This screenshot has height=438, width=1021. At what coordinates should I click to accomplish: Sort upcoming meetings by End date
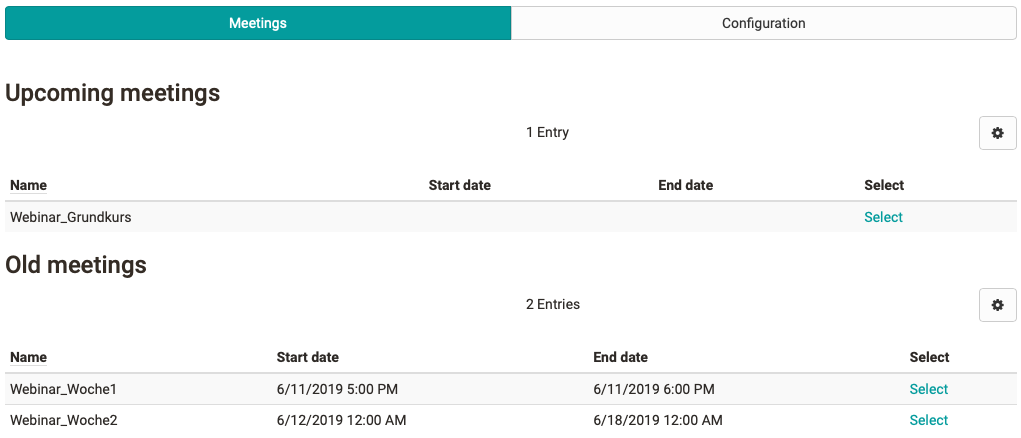click(x=685, y=185)
